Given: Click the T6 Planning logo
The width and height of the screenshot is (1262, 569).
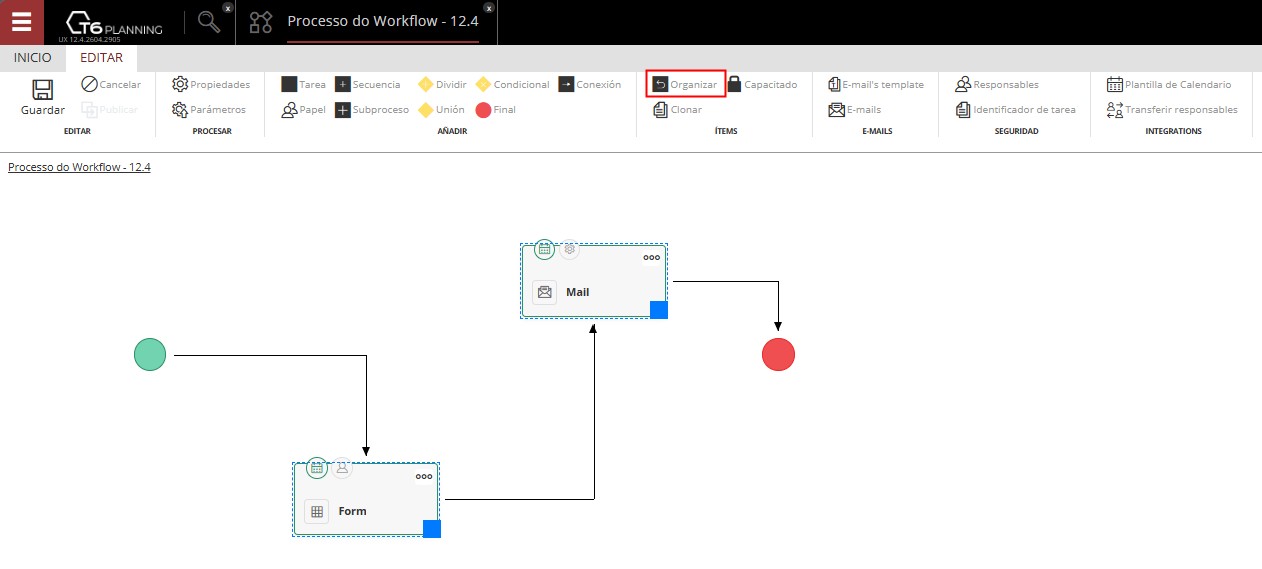Looking at the screenshot, I should pos(113,24).
